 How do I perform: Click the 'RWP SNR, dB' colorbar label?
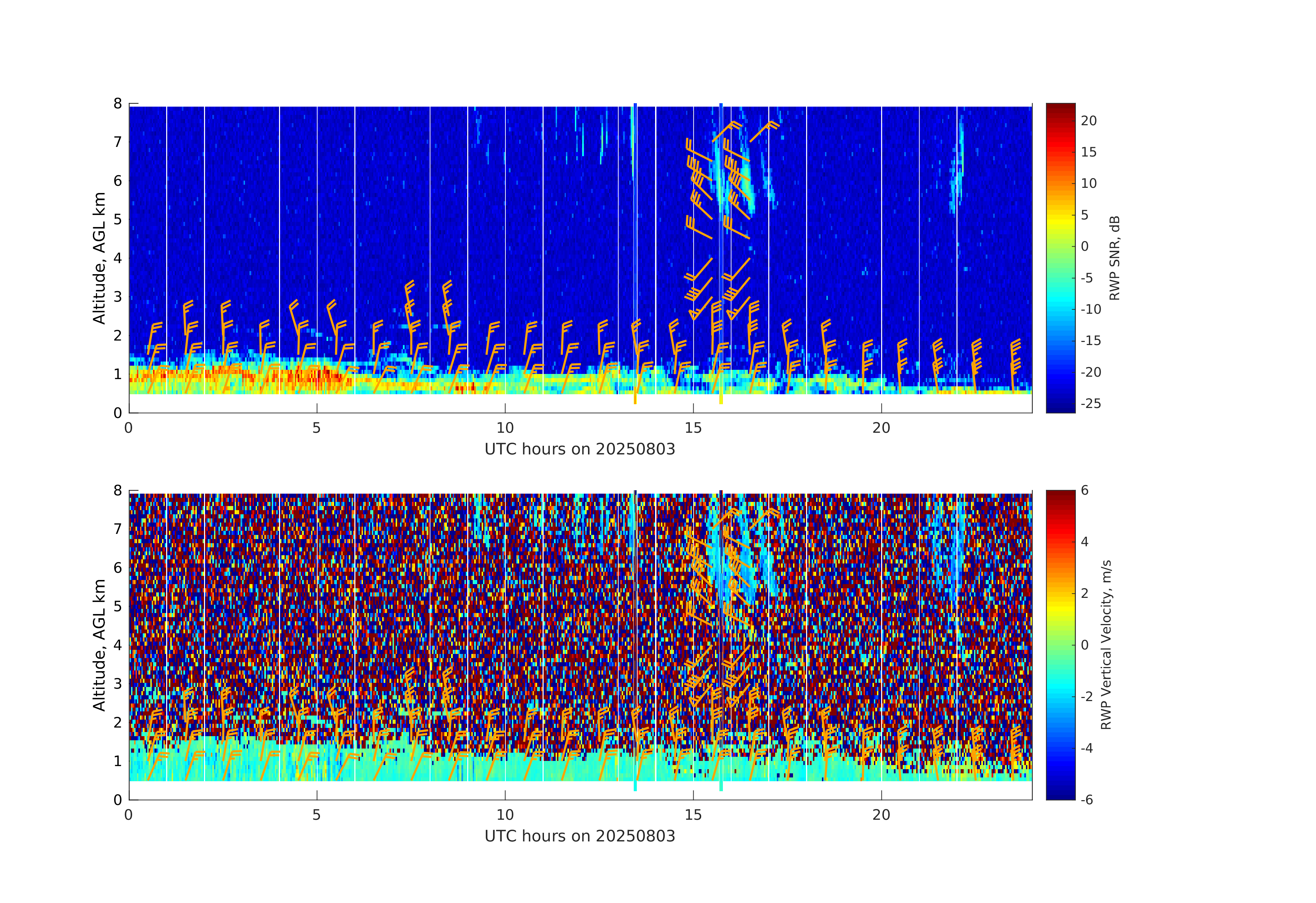1114,258
